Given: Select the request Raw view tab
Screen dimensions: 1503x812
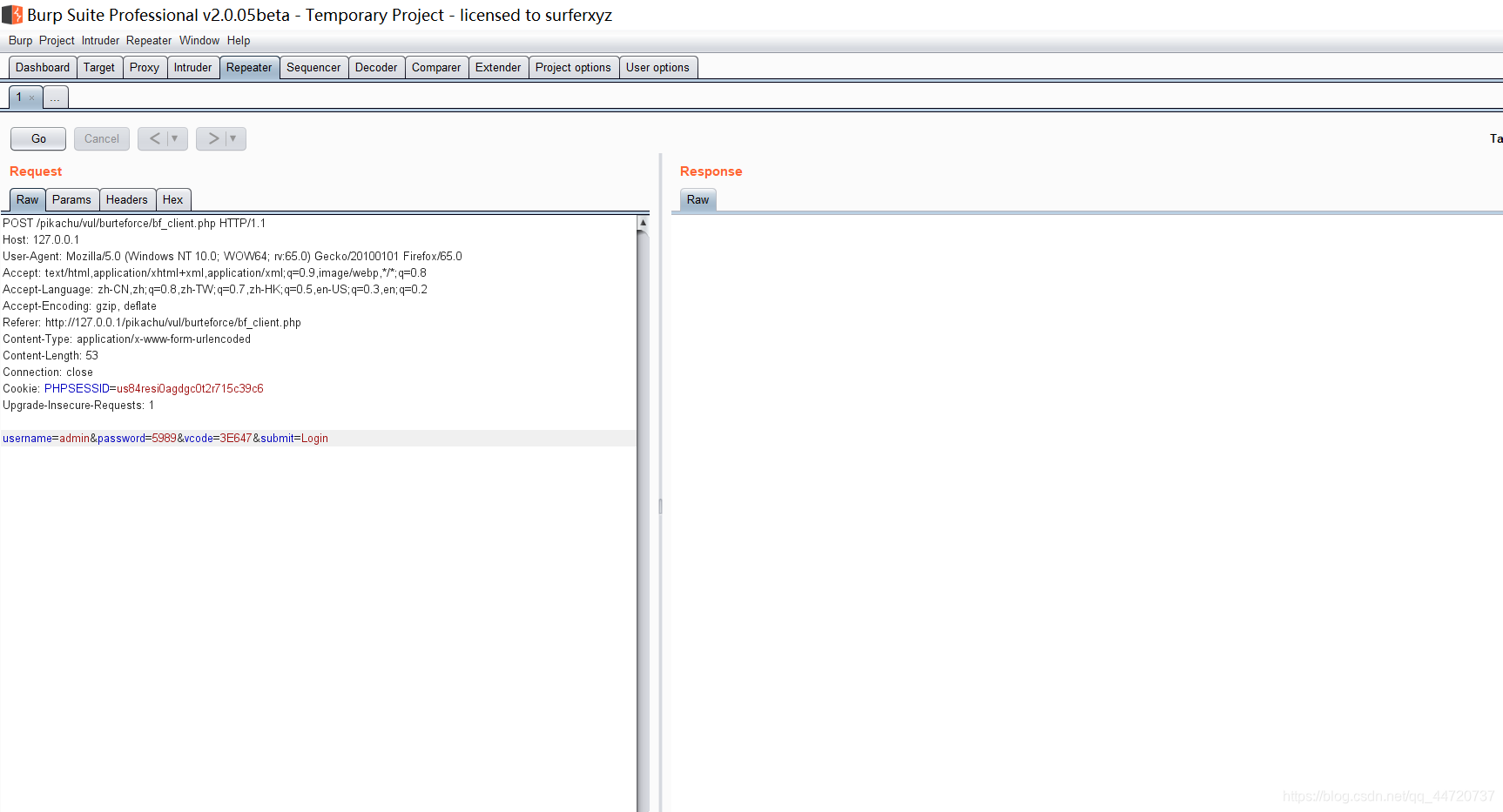Looking at the screenshot, I should (x=28, y=199).
